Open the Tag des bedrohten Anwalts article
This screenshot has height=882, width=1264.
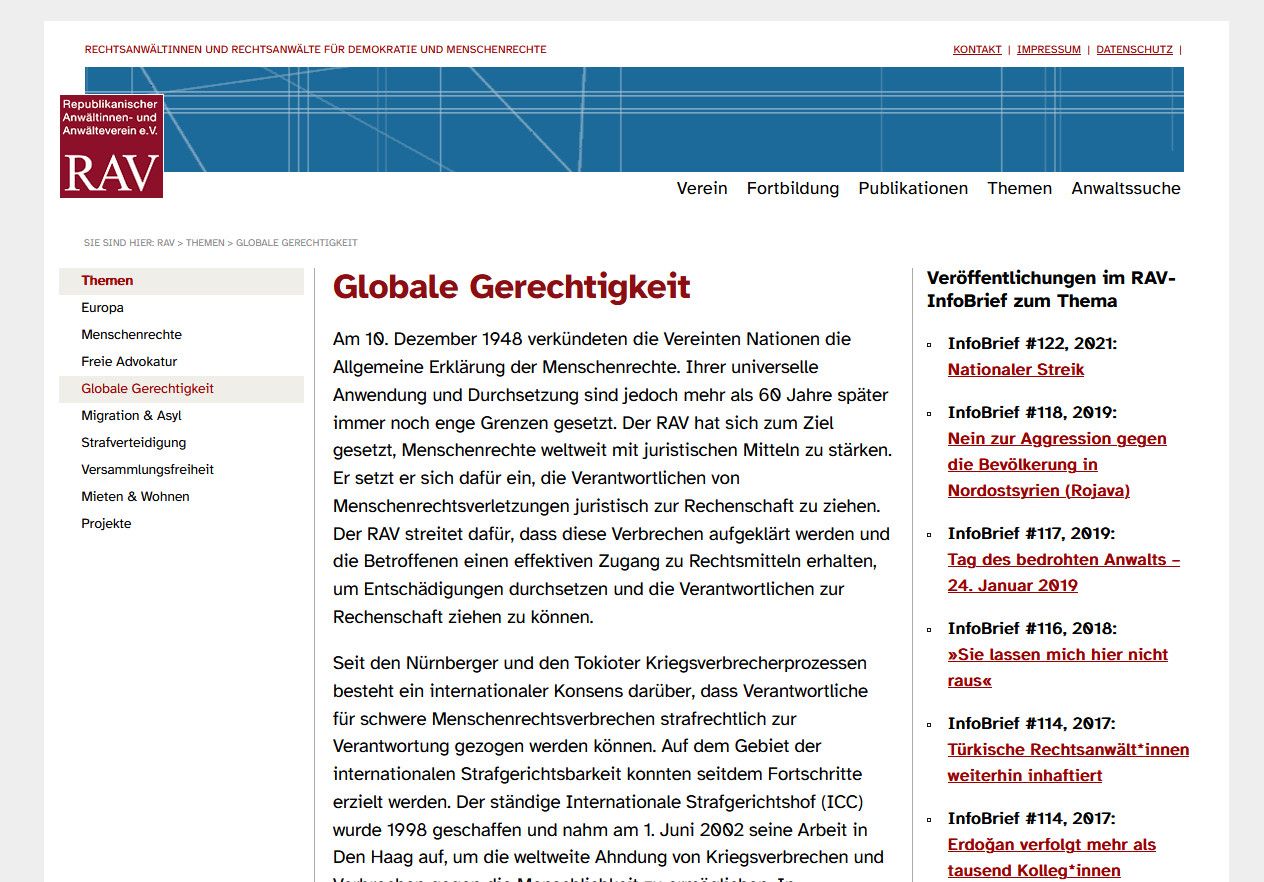coord(1063,559)
